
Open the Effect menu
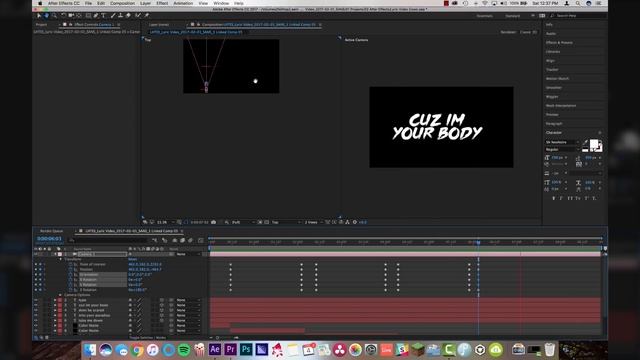162,3
